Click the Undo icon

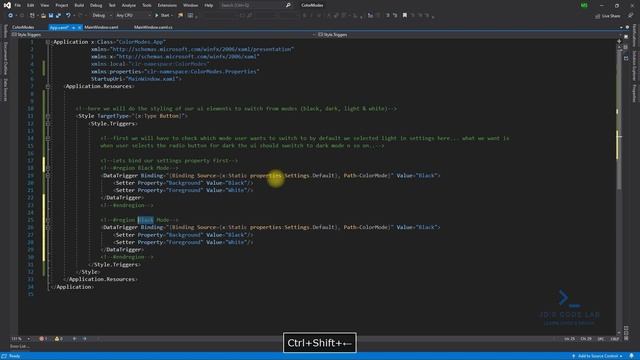click(x=68, y=16)
